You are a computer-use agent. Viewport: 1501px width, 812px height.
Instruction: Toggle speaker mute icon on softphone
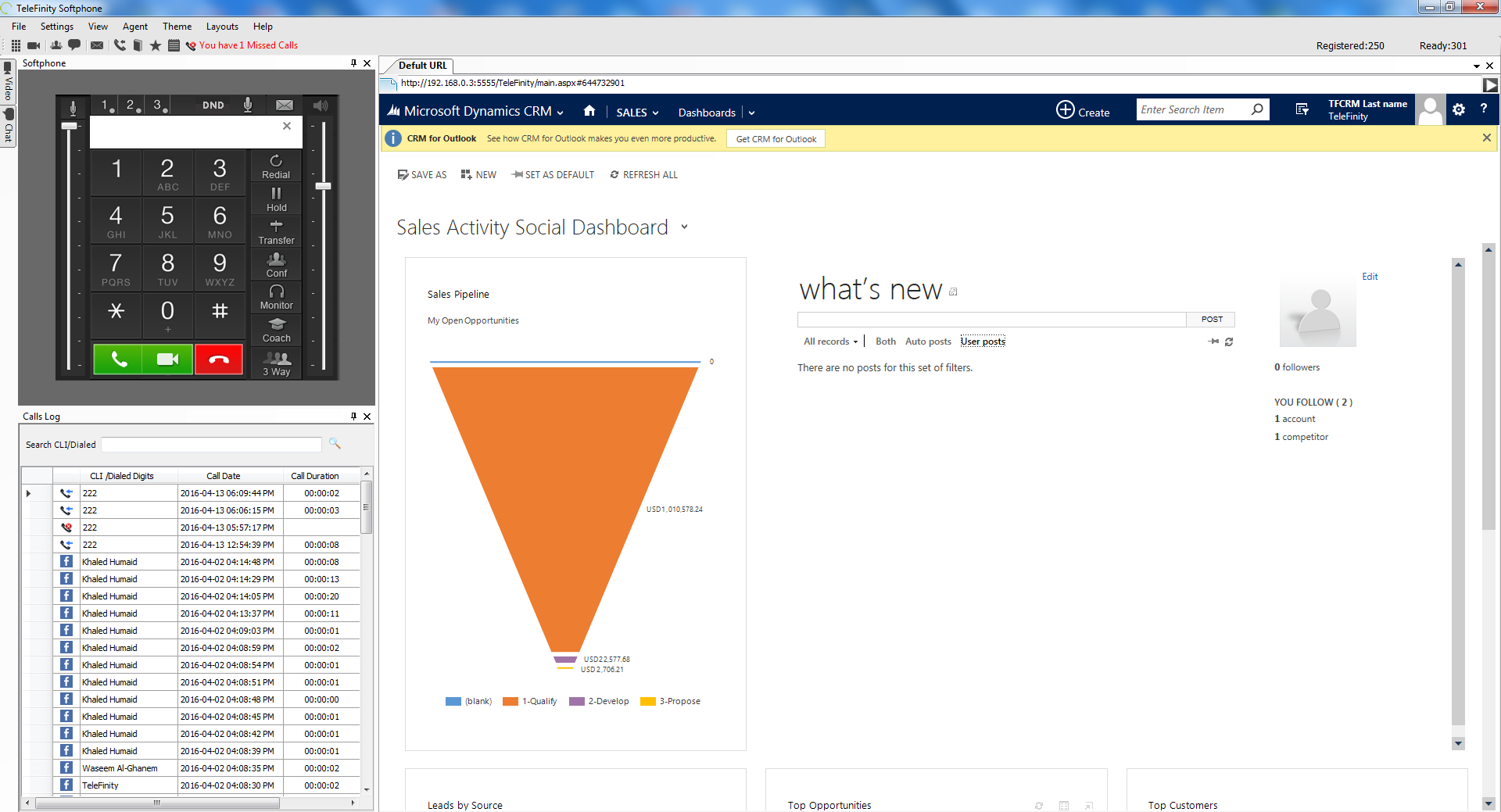tap(321, 105)
